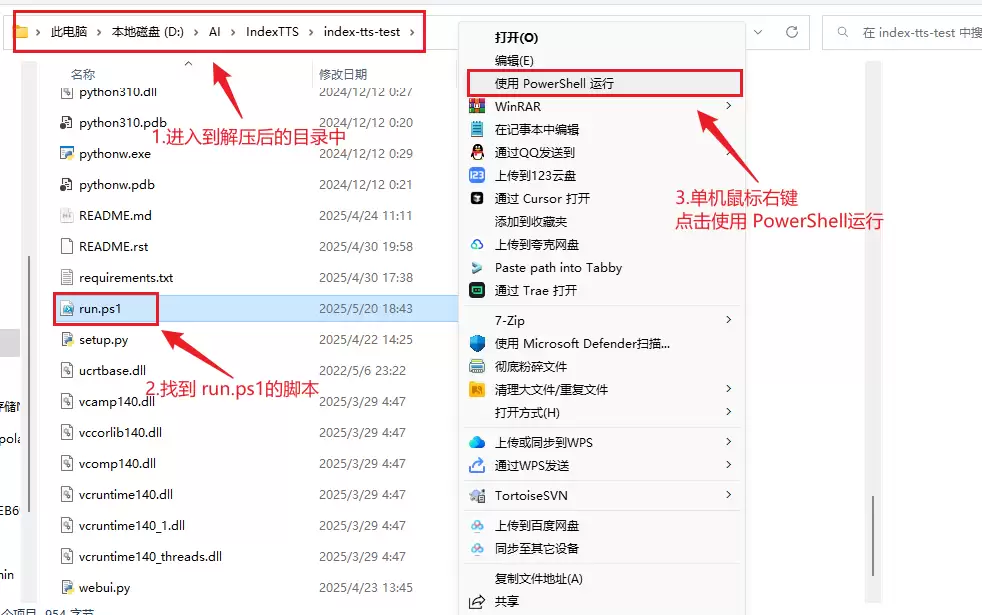Select the python310.pdb file
This screenshot has height=615, width=982.
pos(123,123)
